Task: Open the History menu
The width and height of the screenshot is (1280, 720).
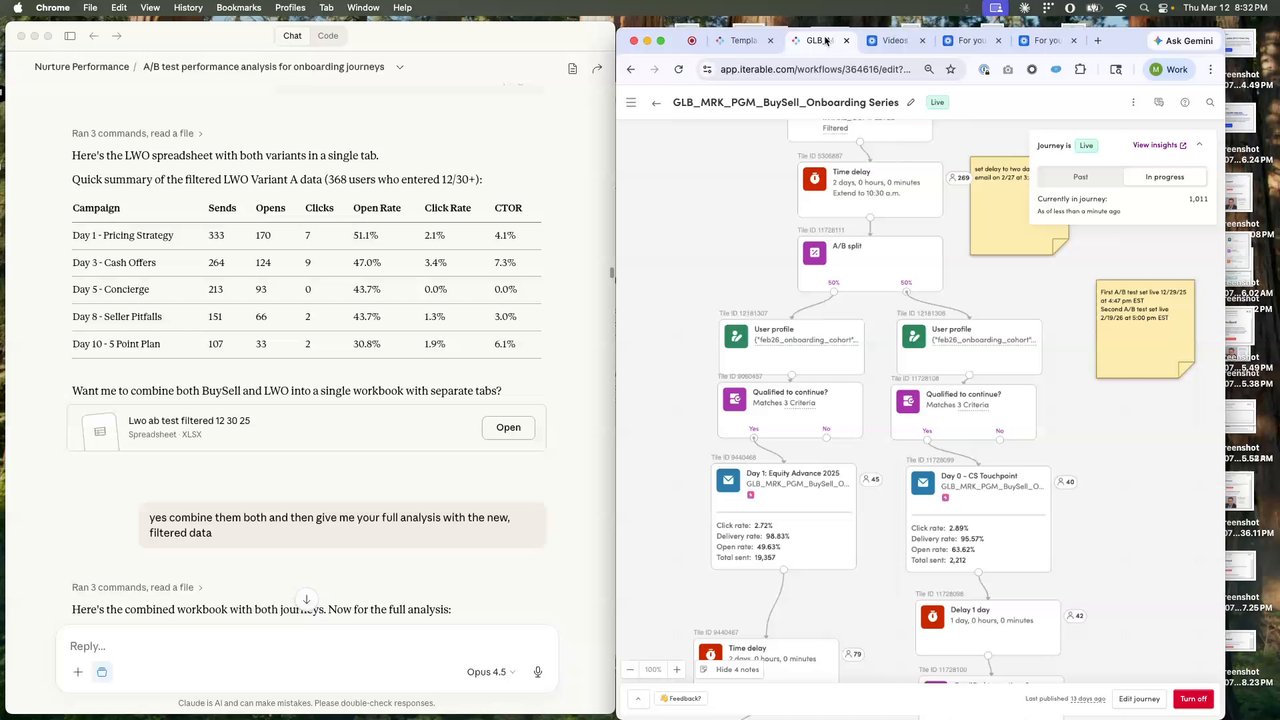Action: [x=188, y=8]
